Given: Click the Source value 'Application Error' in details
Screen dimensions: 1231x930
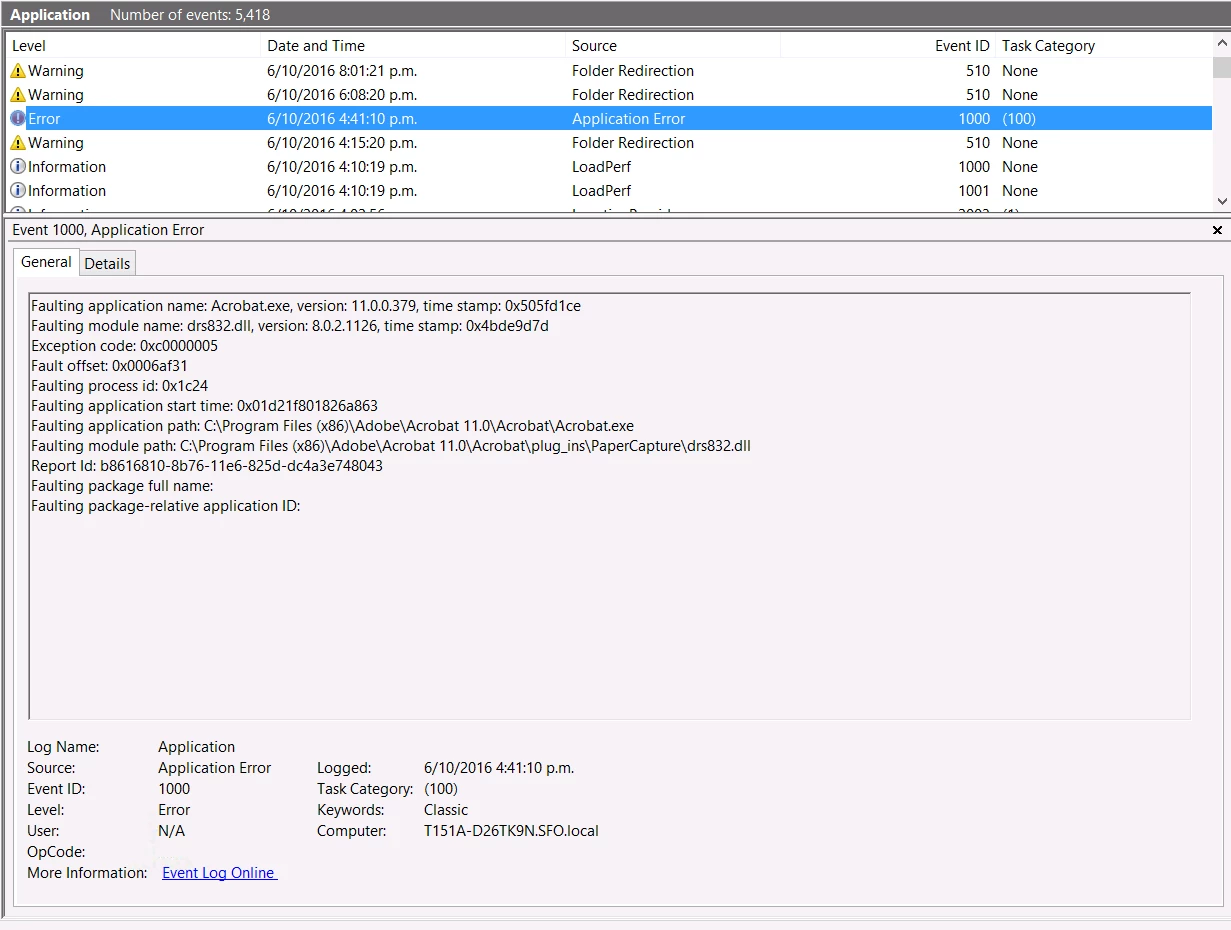Looking at the screenshot, I should click(214, 768).
